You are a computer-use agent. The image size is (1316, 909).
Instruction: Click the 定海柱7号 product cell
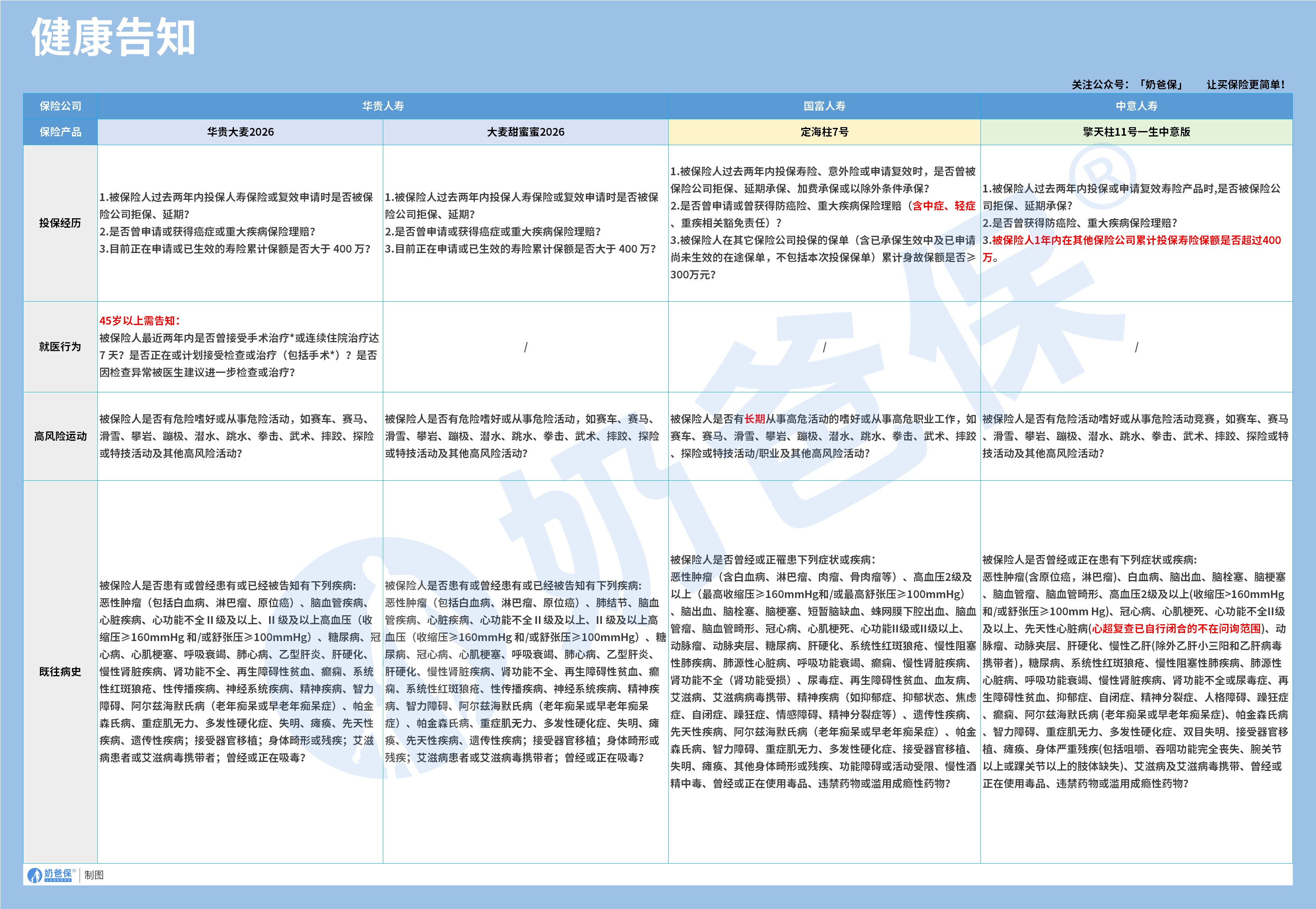tap(824, 132)
